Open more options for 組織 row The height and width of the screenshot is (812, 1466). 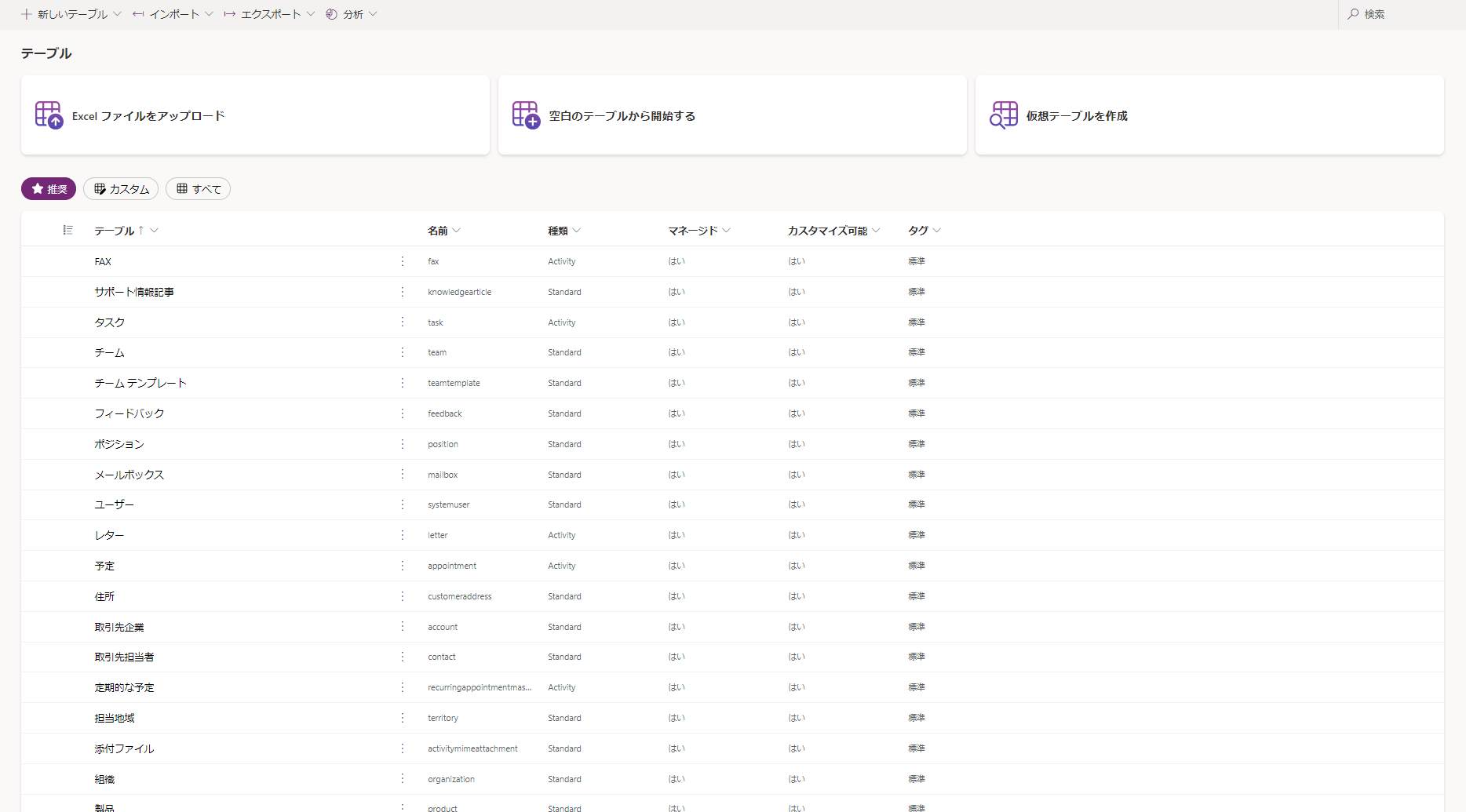pyautogui.click(x=403, y=778)
